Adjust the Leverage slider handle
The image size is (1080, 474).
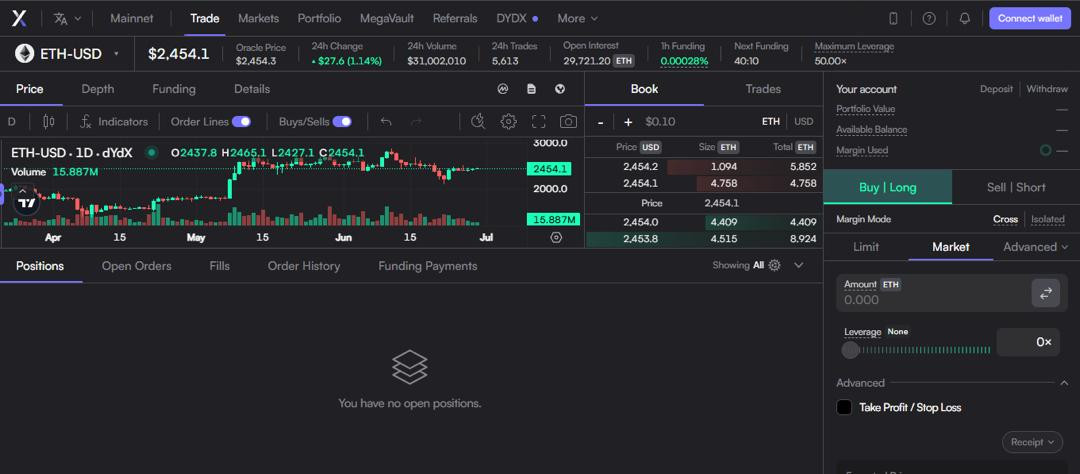click(850, 349)
